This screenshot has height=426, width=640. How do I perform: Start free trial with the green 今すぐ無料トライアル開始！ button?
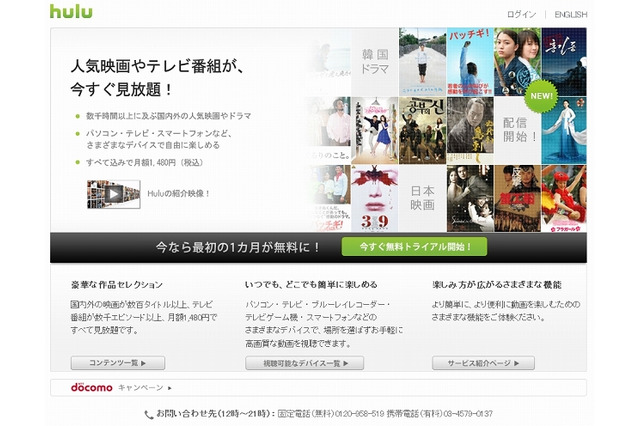(414, 247)
